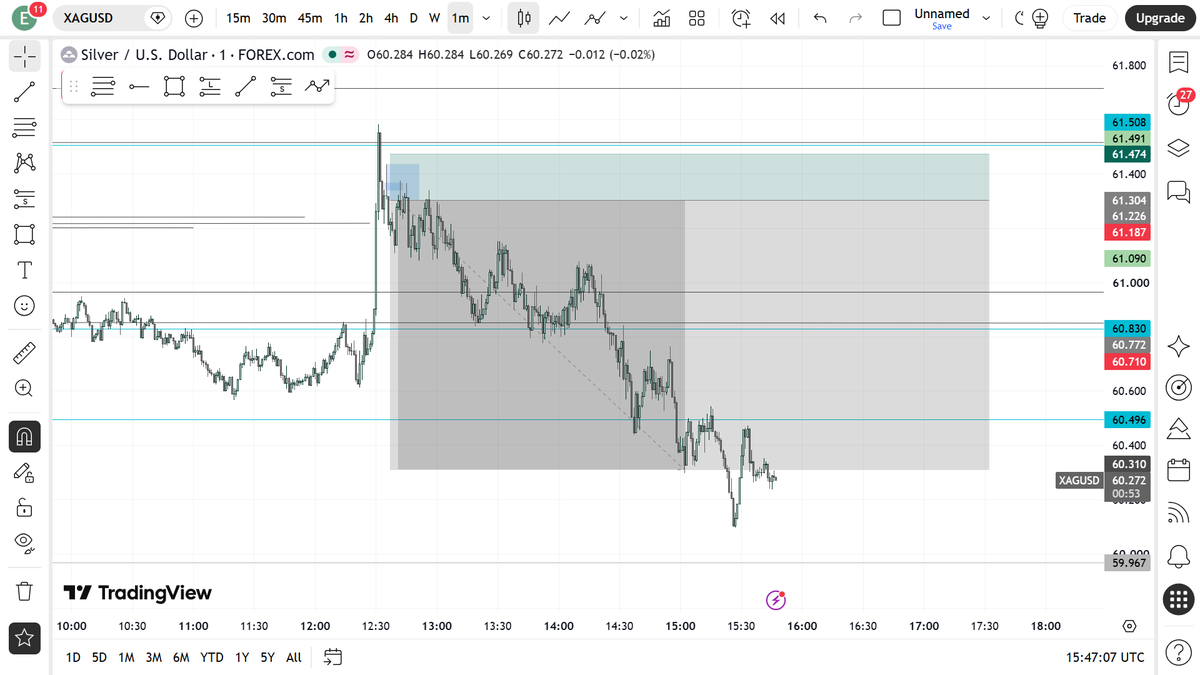Screen dimensions: 1200x675
Task: Open the layout setup square selector
Action: pyautogui.click(x=893, y=18)
